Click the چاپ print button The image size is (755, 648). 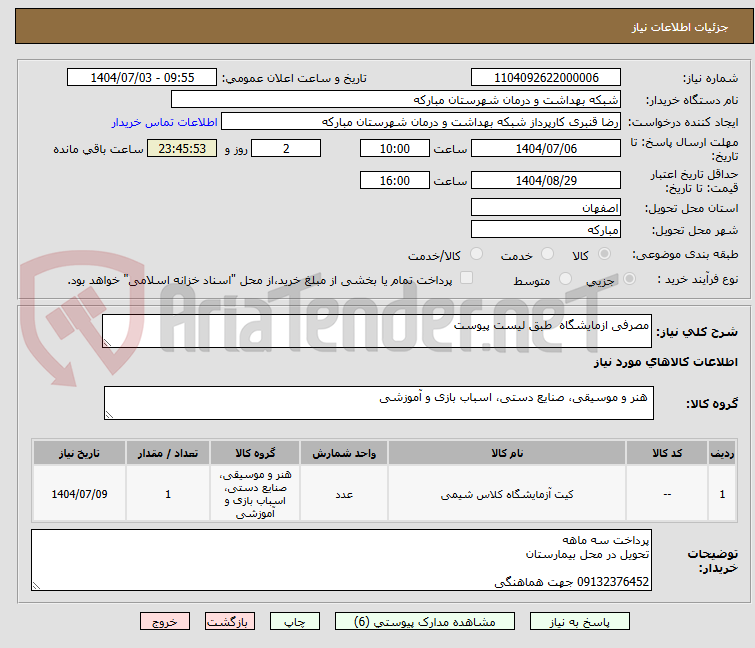[x=295, y=622]
